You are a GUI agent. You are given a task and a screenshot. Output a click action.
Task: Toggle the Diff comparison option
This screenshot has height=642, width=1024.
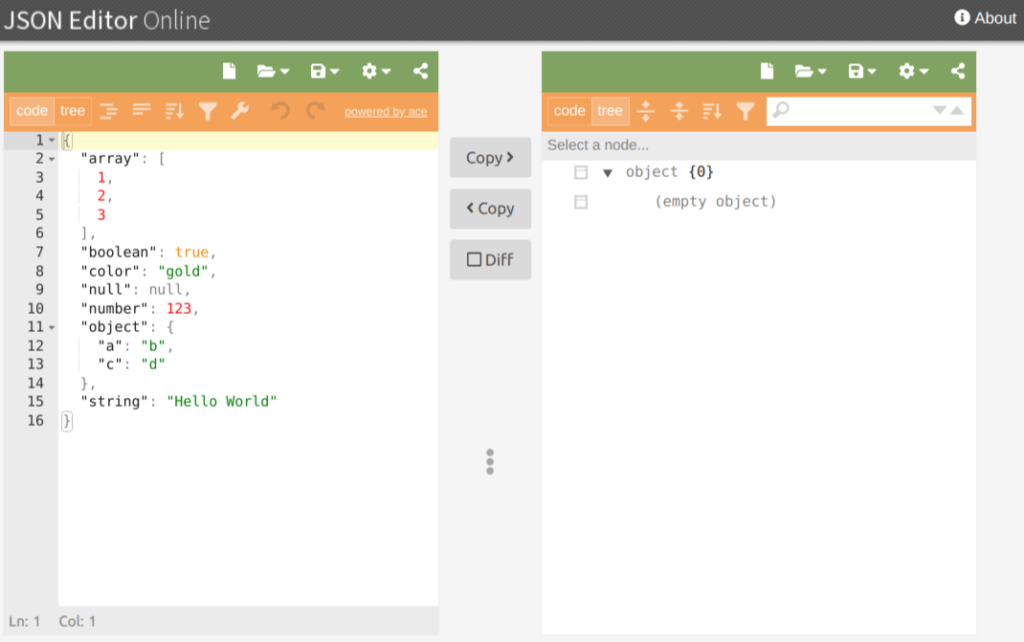[490, 259]
